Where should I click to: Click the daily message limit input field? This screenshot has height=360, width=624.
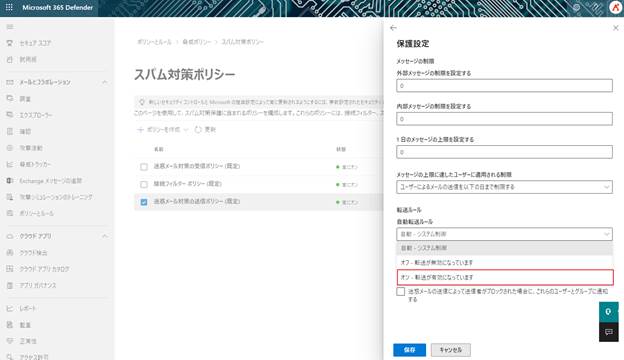[504, 152]
